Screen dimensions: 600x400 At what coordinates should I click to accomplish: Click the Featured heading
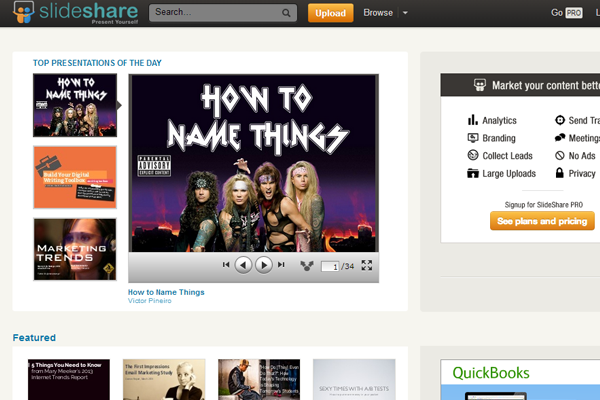click(34, 338)
